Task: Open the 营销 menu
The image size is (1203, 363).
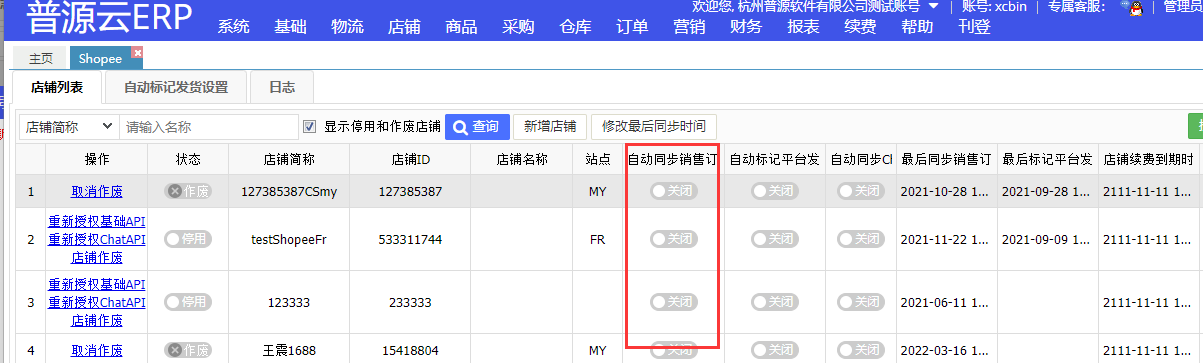Action: 689,27
